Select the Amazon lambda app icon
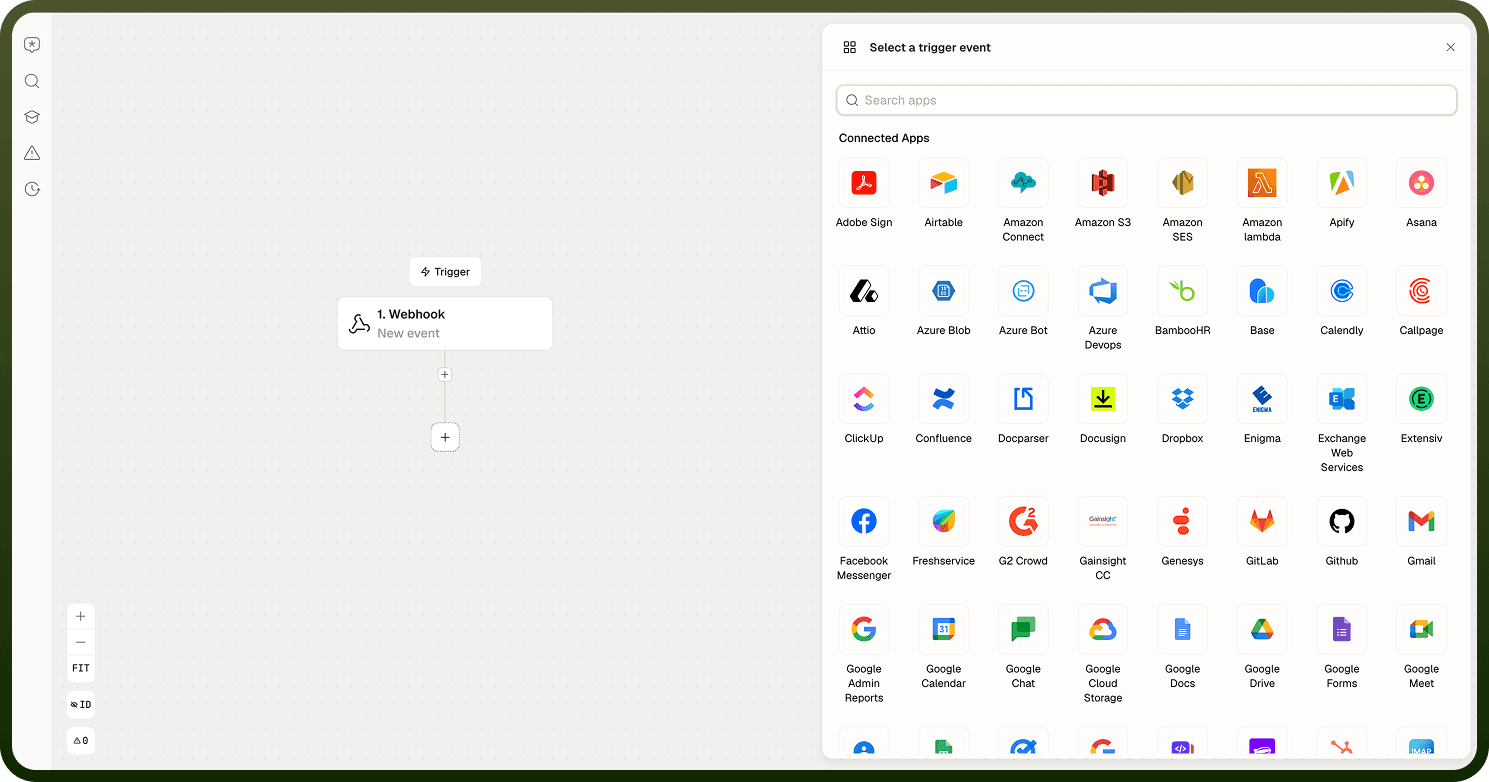This screenshot has width=1489, height=782. coord(1262,183)
